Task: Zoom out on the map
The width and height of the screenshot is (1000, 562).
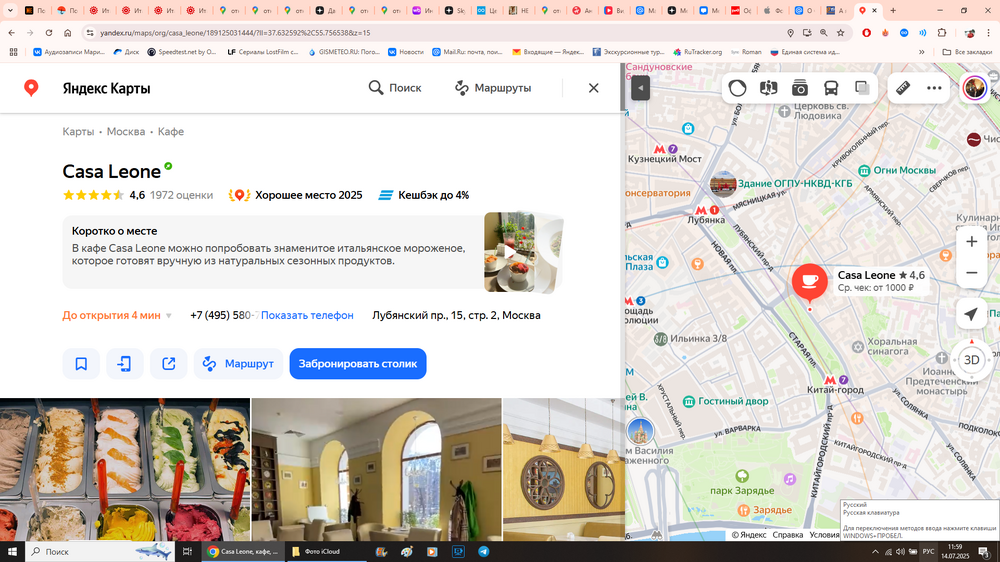Action: click(971, 273)
